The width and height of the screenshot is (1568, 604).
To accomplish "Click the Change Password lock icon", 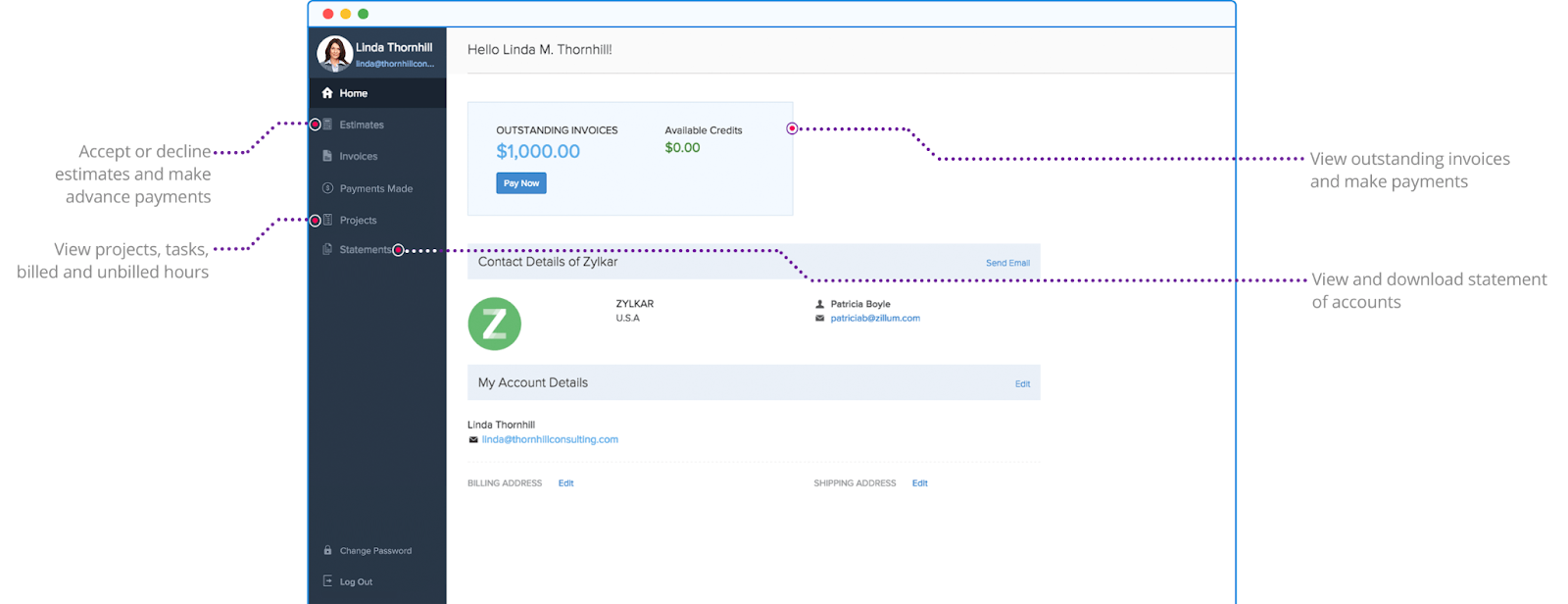I will 327,550.
